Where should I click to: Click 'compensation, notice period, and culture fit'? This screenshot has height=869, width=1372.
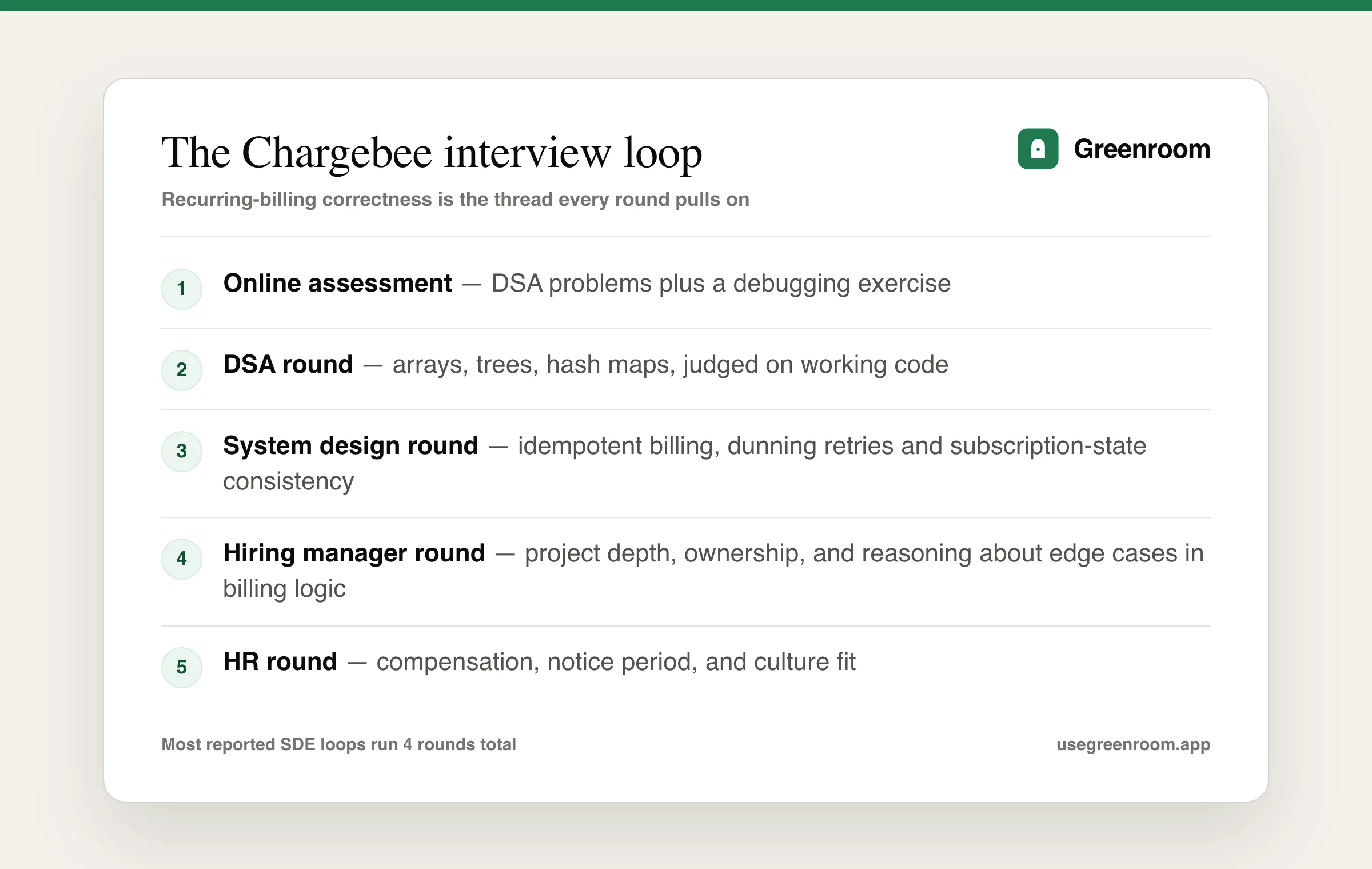(616, 662)
